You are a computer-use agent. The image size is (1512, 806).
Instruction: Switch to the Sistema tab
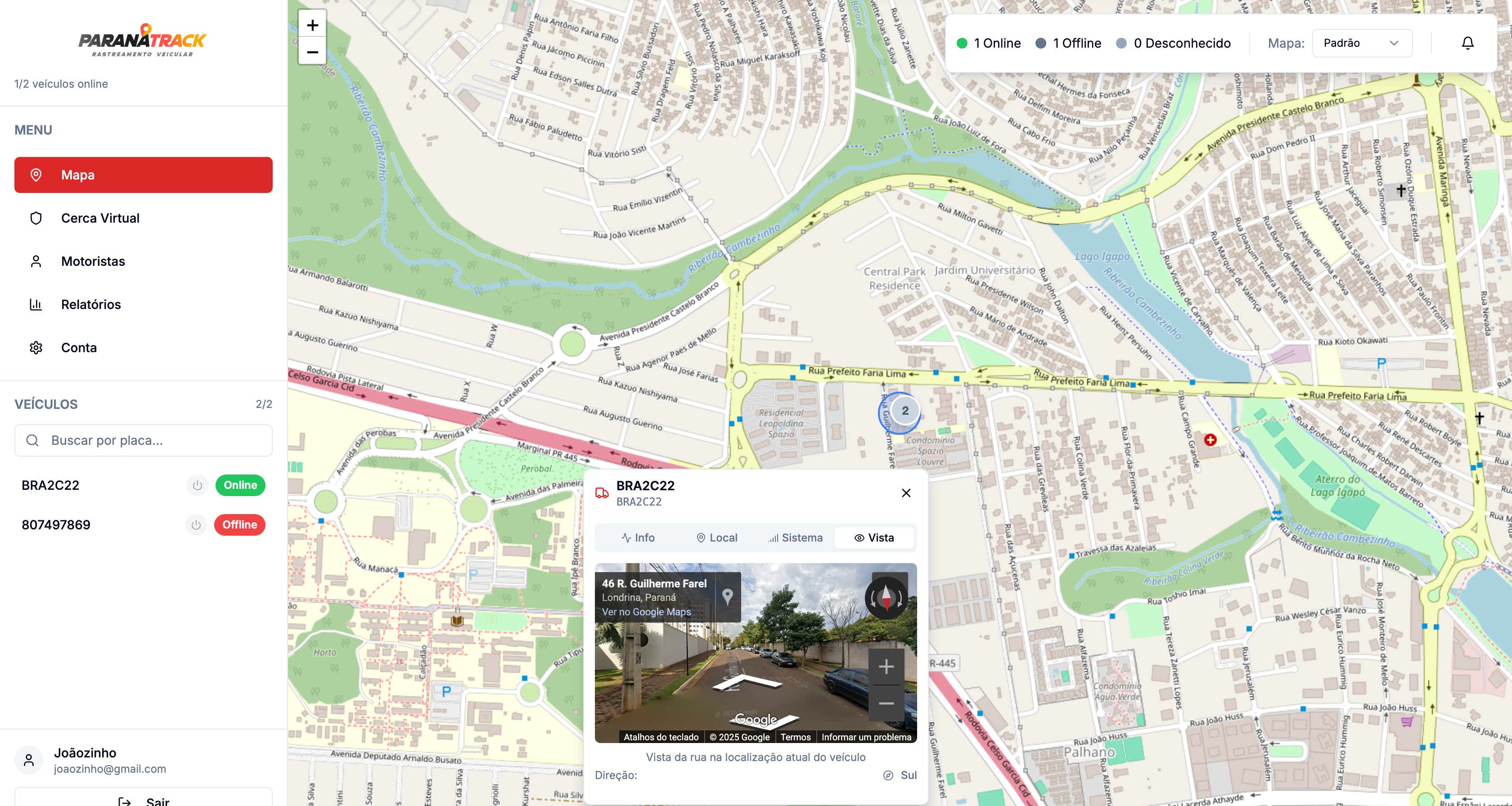[795, 538]
